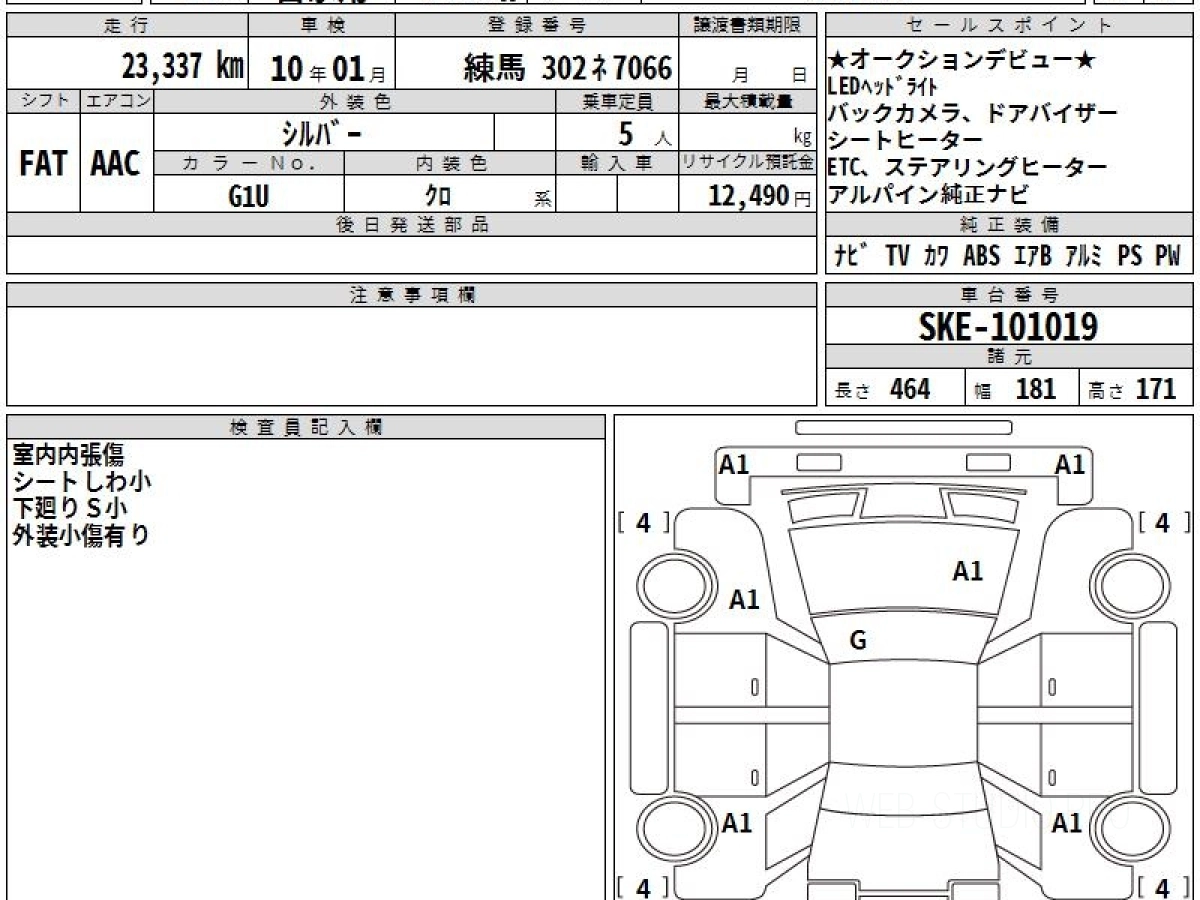Viewport: 1200px width, 900px height.
Task: Click the mileage value 23,337 km
Action: 182,68
